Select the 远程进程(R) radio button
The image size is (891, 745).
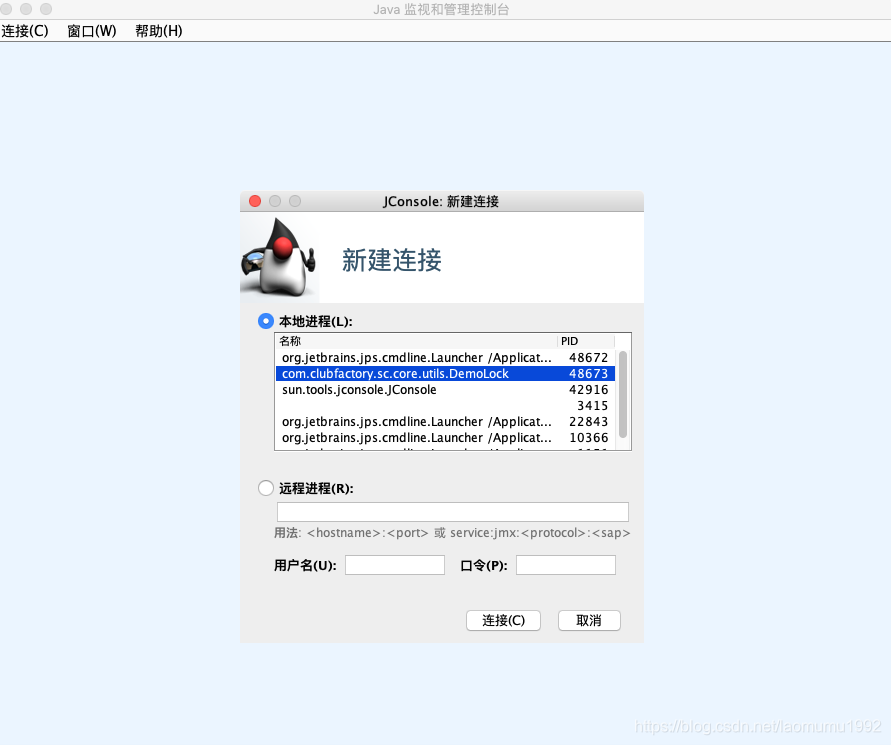265,488
